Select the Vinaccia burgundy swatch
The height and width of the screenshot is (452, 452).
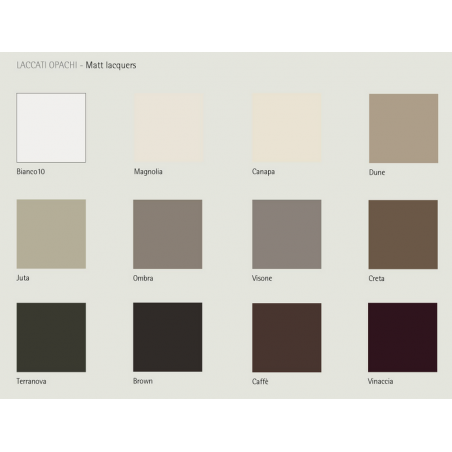pos(403,337)
